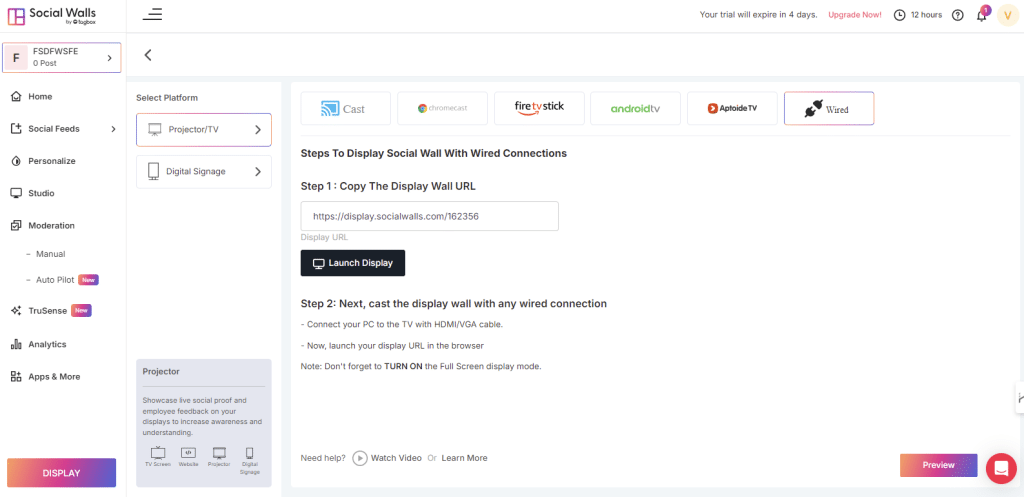Open the Projector/TV platform chevron

[258, 130]
